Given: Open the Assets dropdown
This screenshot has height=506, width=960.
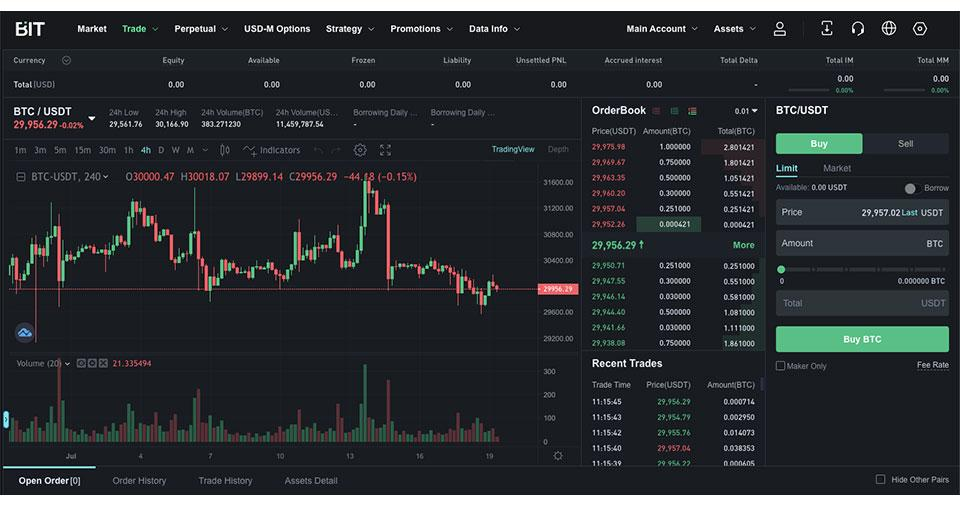Looking at the screenshot, I should click(735, 29).
